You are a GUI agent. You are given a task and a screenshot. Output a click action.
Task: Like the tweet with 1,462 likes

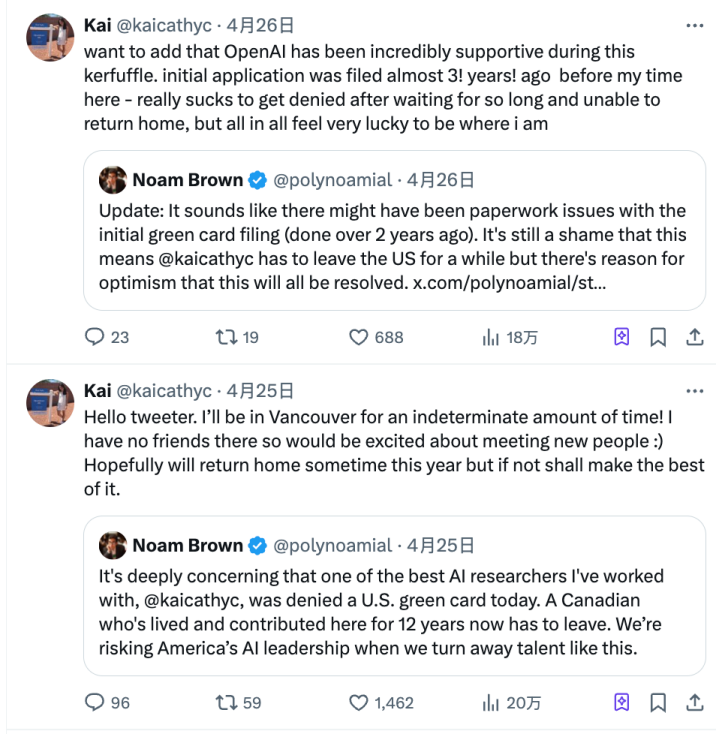point(359,703)
